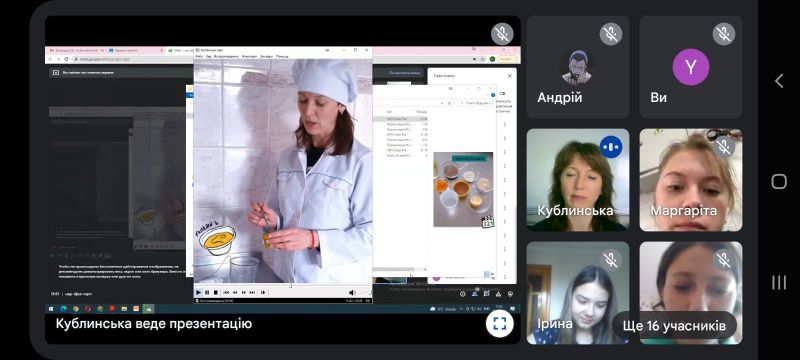Open the Файл menu in the video player
800x360 pixels.
pos(199,56)
